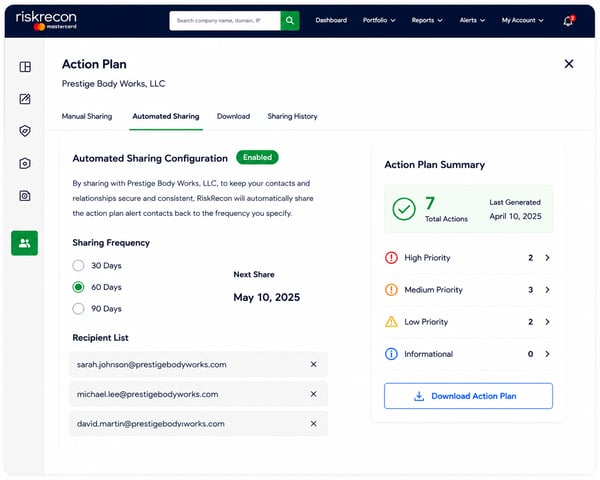Viewport: 600px width, 480px height.
Task: Click the blue Informational info icon
Action: pyautogui.click(x=391, y=354)
